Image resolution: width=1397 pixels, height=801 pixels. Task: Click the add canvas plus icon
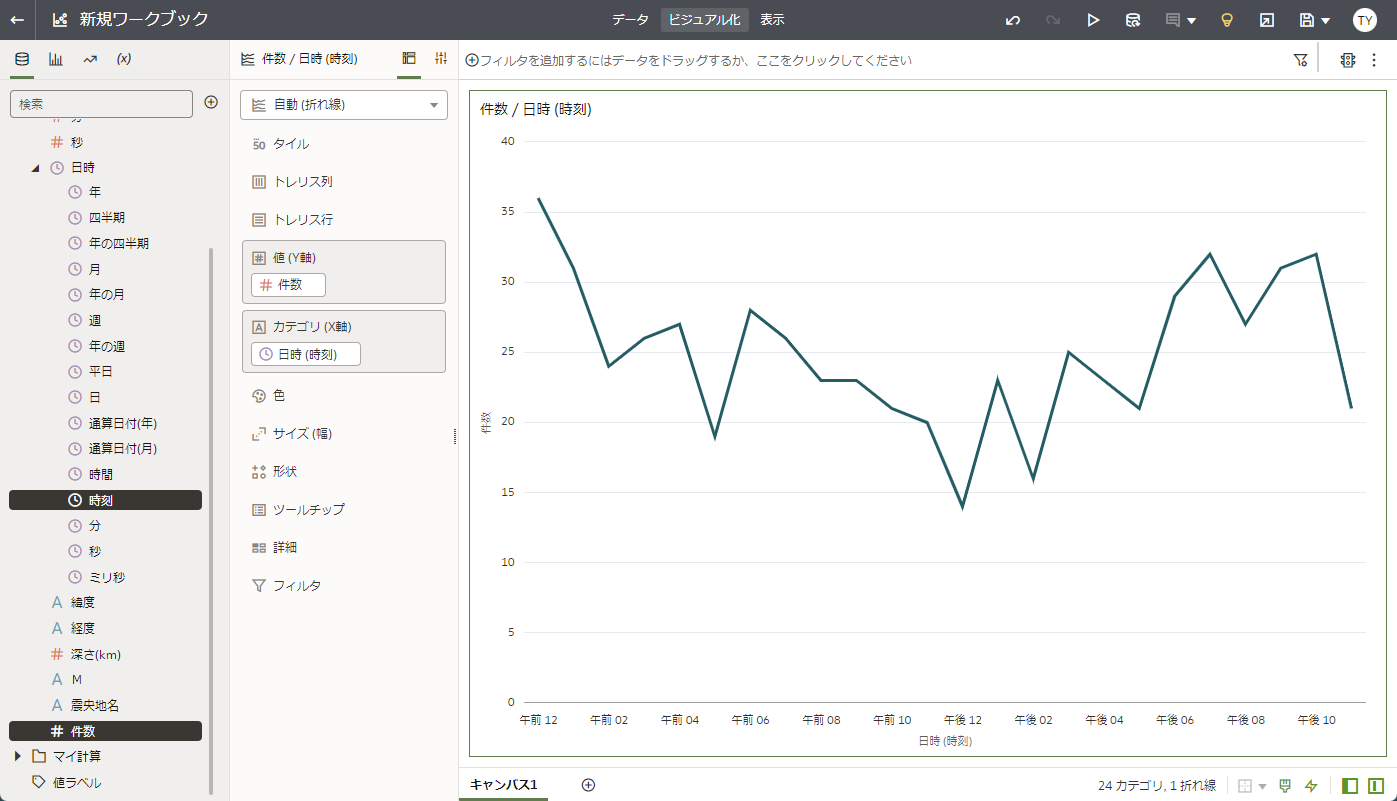(588, 785)
